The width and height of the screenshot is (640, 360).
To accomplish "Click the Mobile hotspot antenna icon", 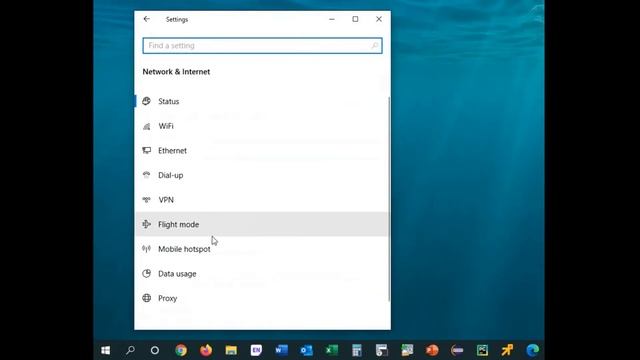I will pyautogui.click(x=147, y=249).
